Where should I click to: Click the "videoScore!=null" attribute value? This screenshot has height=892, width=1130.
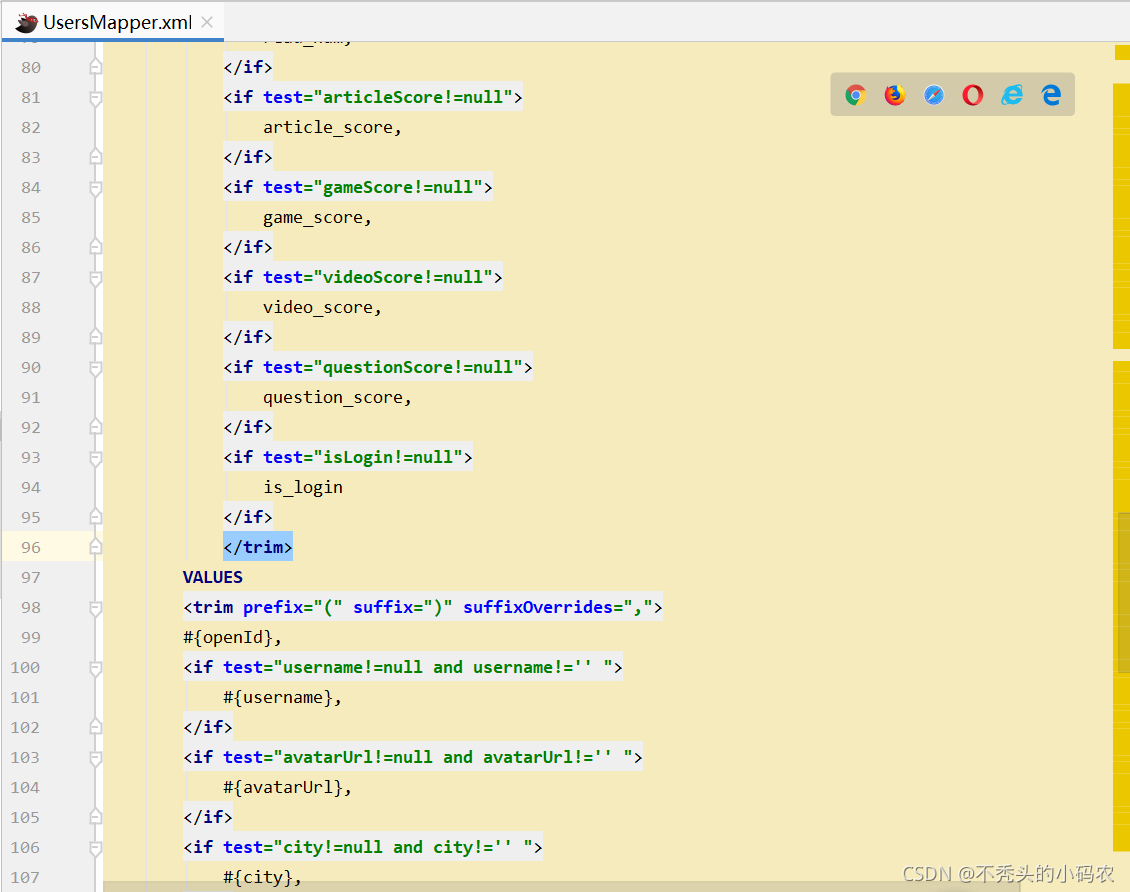[x=403, y=277]
